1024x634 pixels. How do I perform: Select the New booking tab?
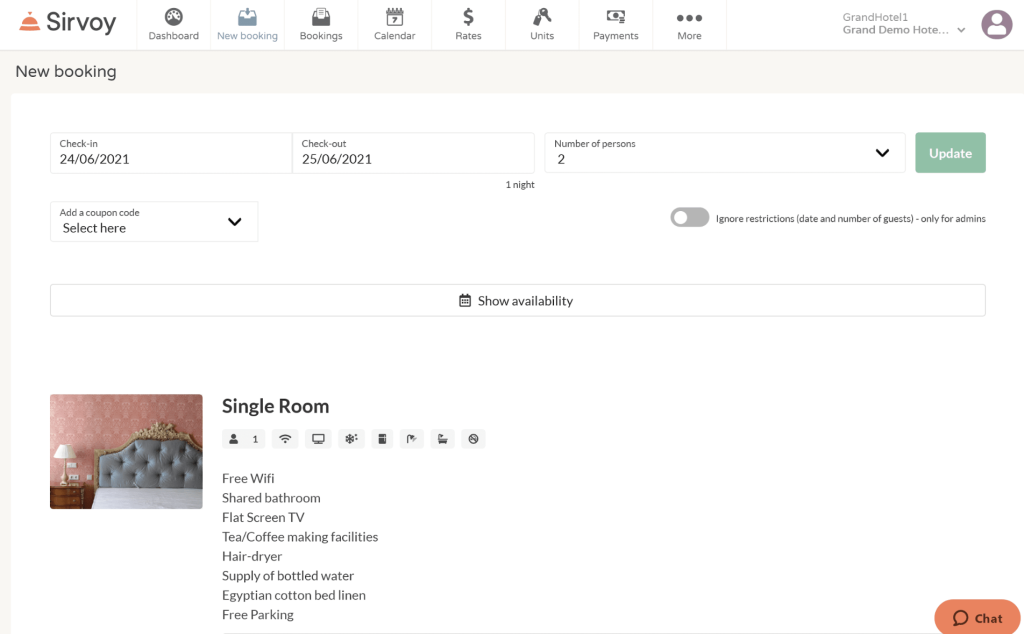click(x=247, y=25)
